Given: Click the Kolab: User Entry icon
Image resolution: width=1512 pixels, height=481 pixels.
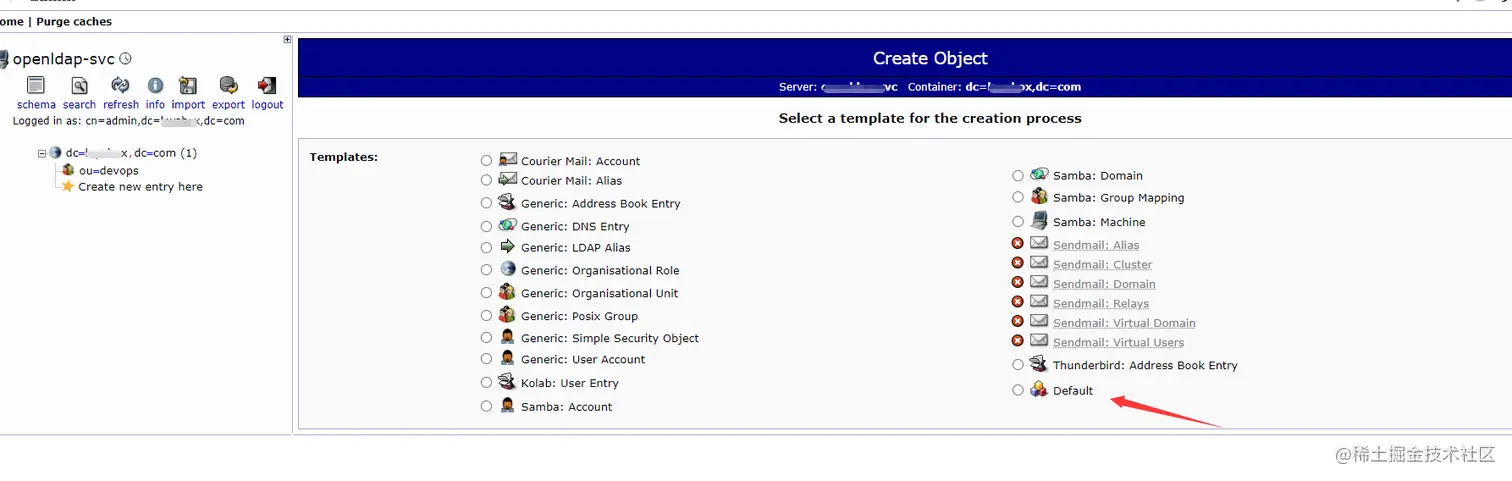Looking at the screenshot, I should point(508,381).
